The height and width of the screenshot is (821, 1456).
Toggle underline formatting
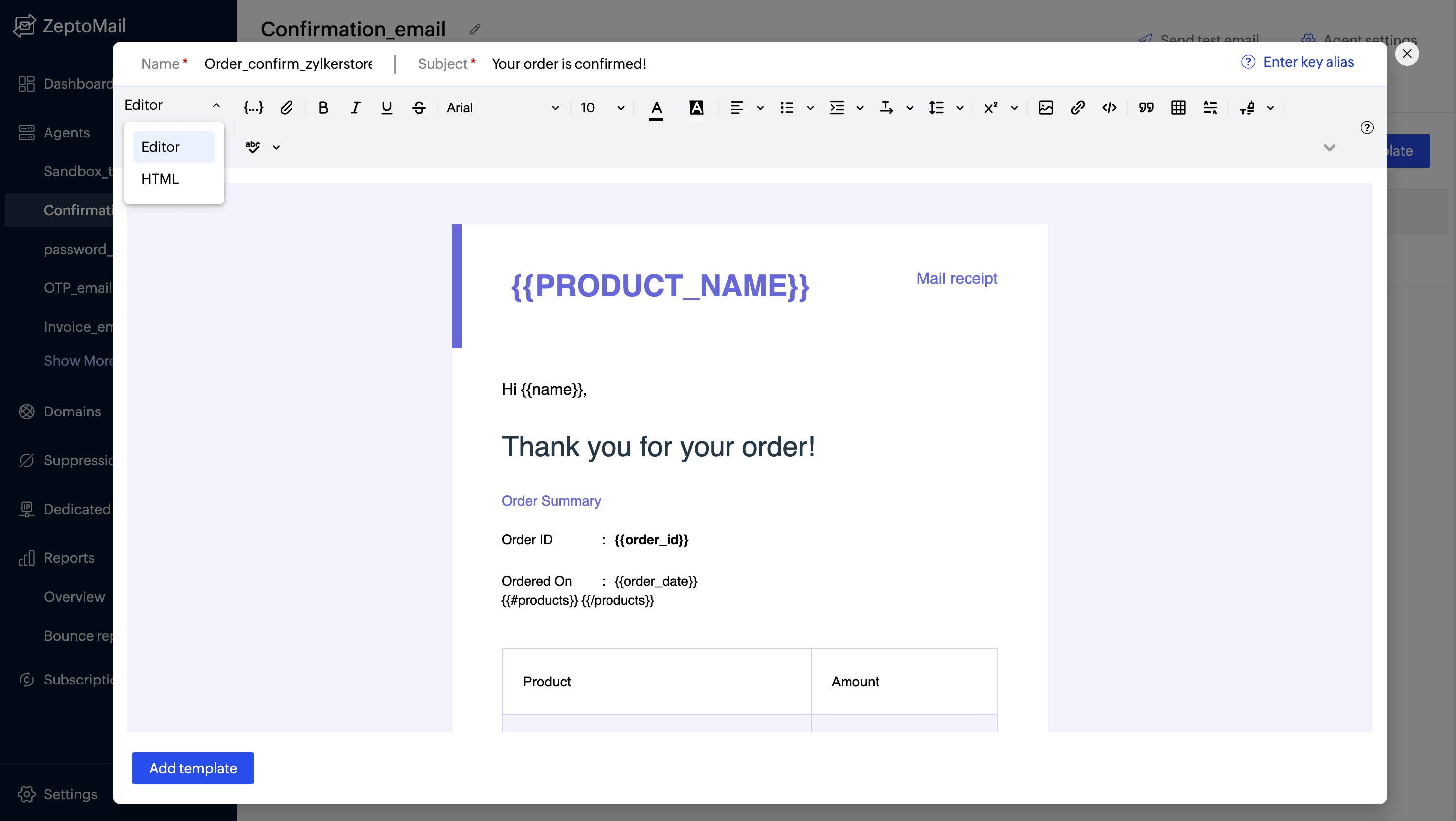click(x=386, y=108)
